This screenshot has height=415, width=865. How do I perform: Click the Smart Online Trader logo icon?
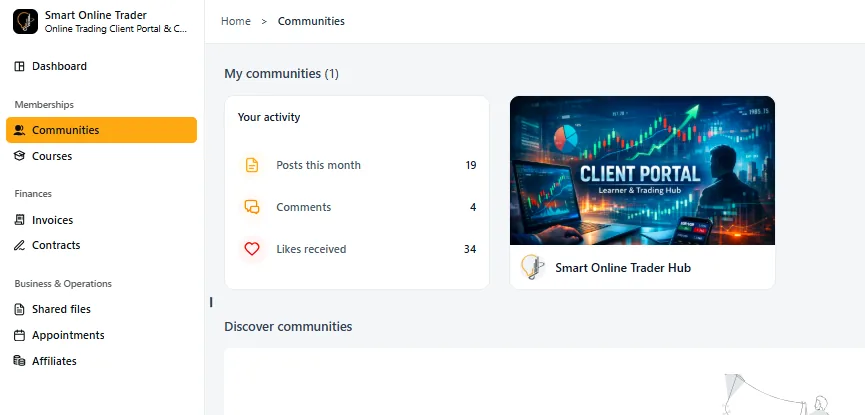click(x=25, y=22)
